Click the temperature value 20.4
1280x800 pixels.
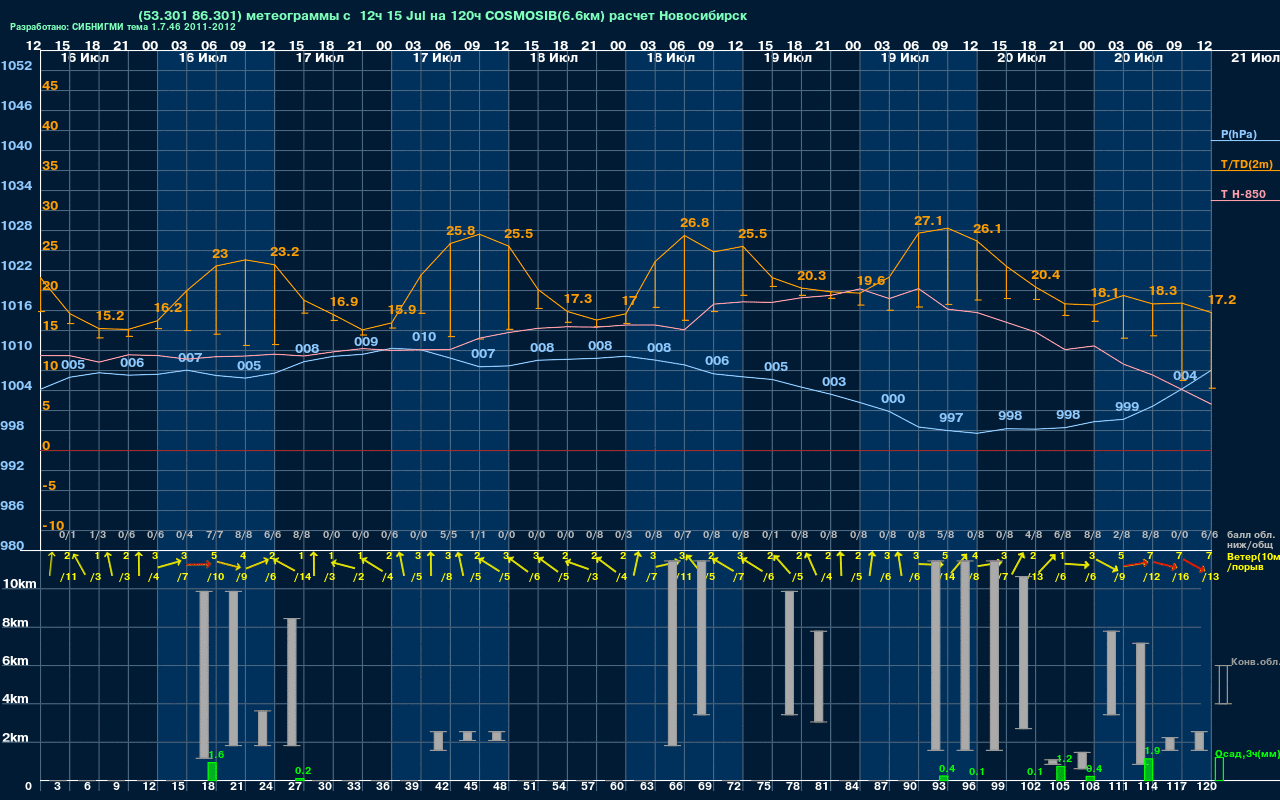tap(1046, 275)
